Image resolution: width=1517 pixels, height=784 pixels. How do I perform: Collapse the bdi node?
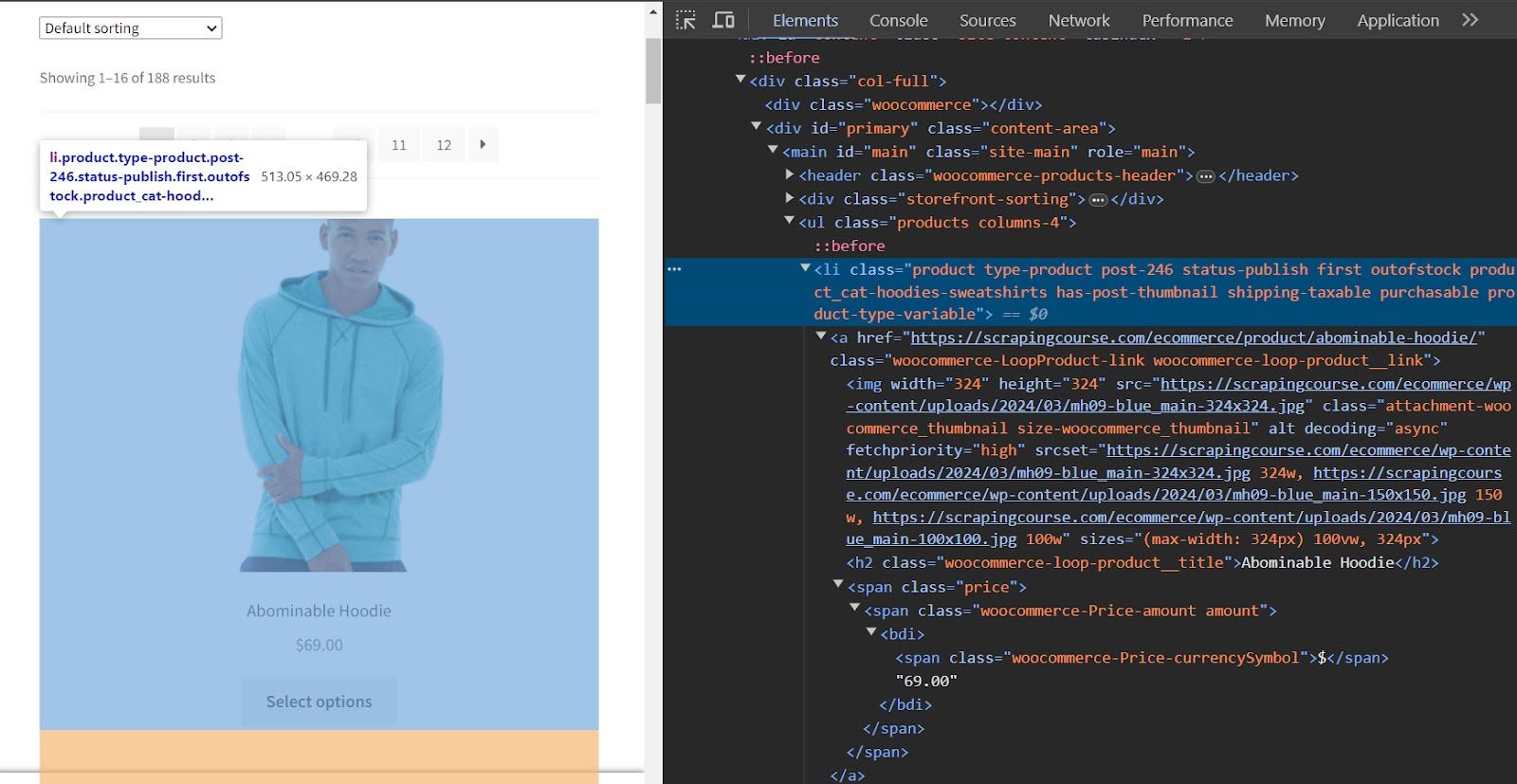(x=871, y=632)
